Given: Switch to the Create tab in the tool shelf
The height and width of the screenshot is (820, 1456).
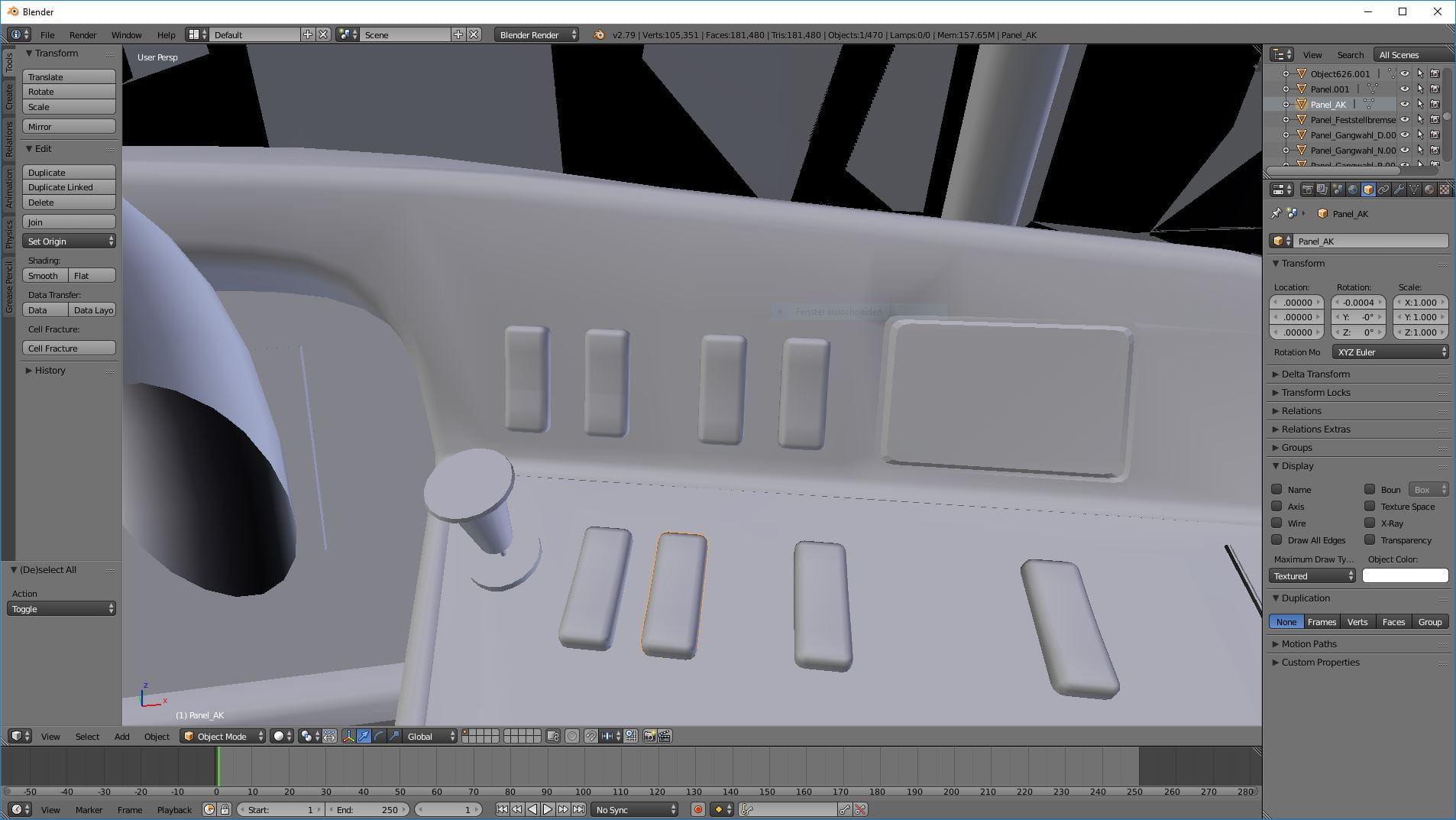Looking at the screenshot, I should pyautogui.click(x=9, y=96).
